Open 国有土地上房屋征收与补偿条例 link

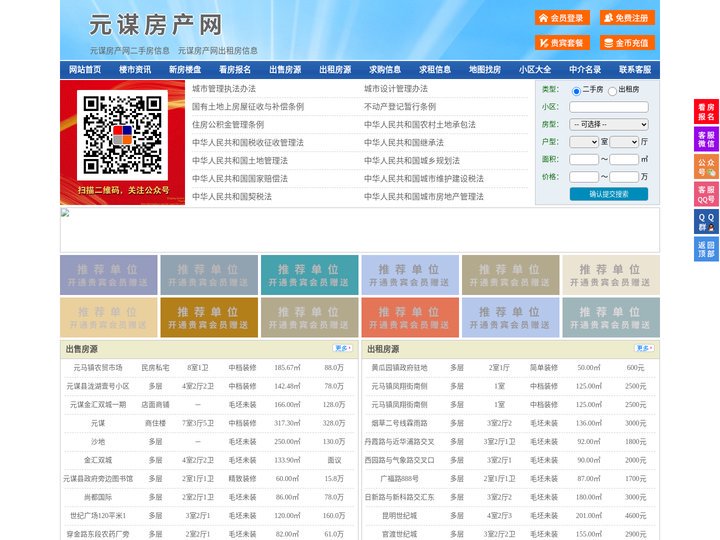pos(248,107)
